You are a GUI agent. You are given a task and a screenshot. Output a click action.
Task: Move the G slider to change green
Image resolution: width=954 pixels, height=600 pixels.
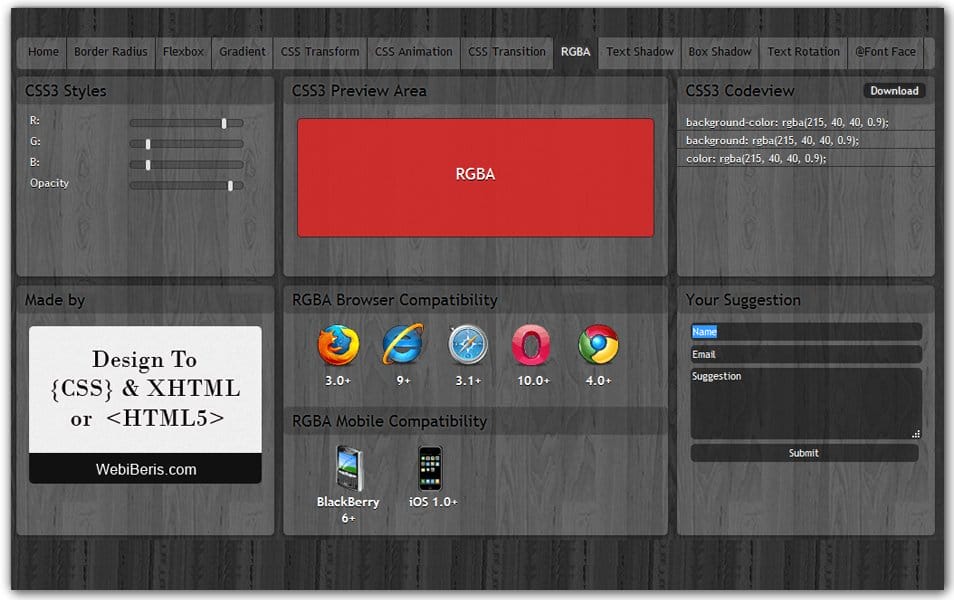148,144
